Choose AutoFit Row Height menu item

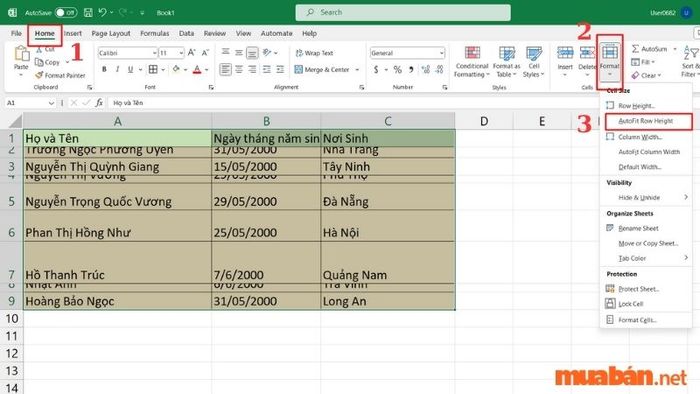(x=648, y=121)
